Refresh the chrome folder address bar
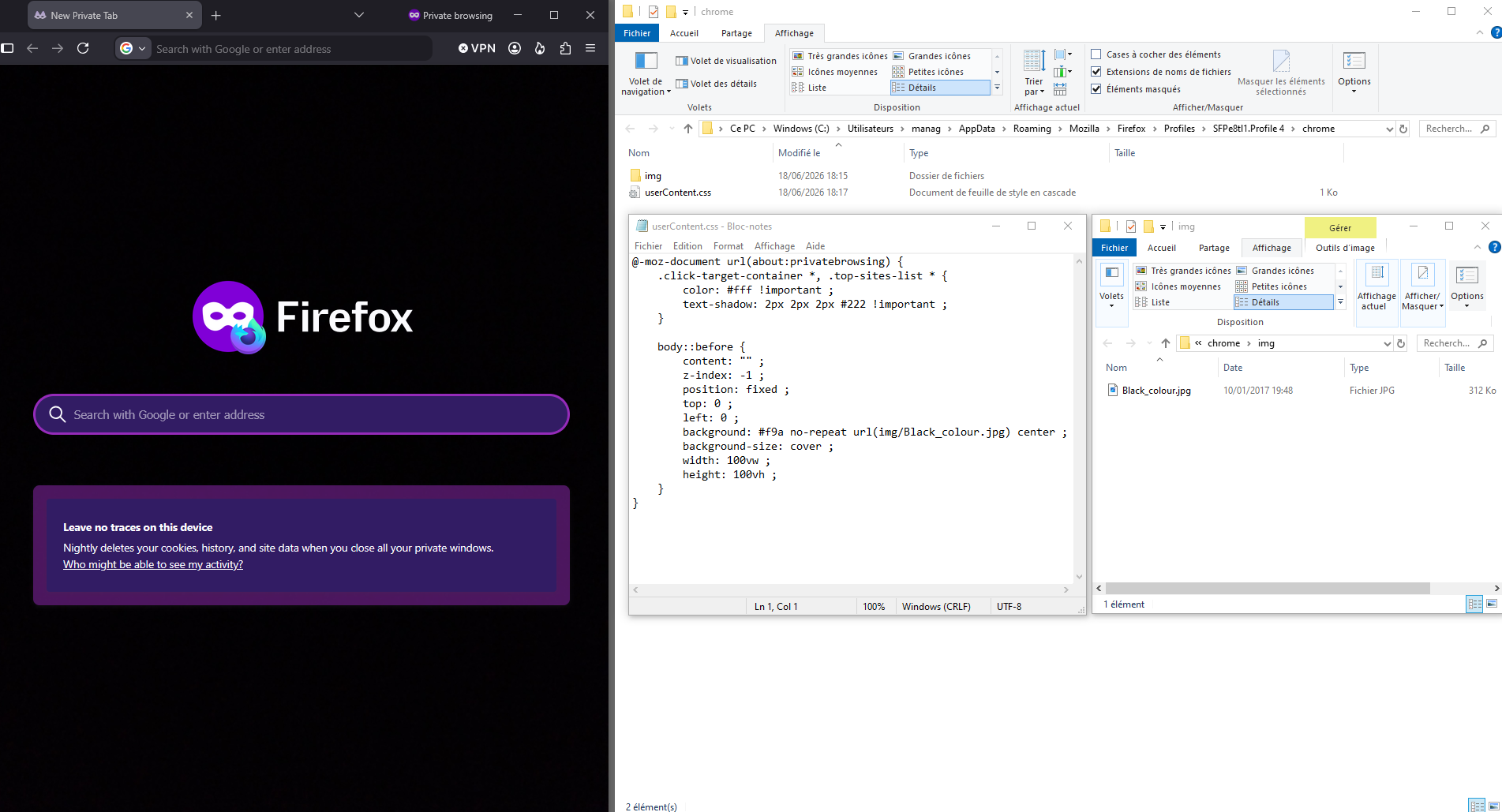This screenshot has height=812, width=1502. [1403, 129]
